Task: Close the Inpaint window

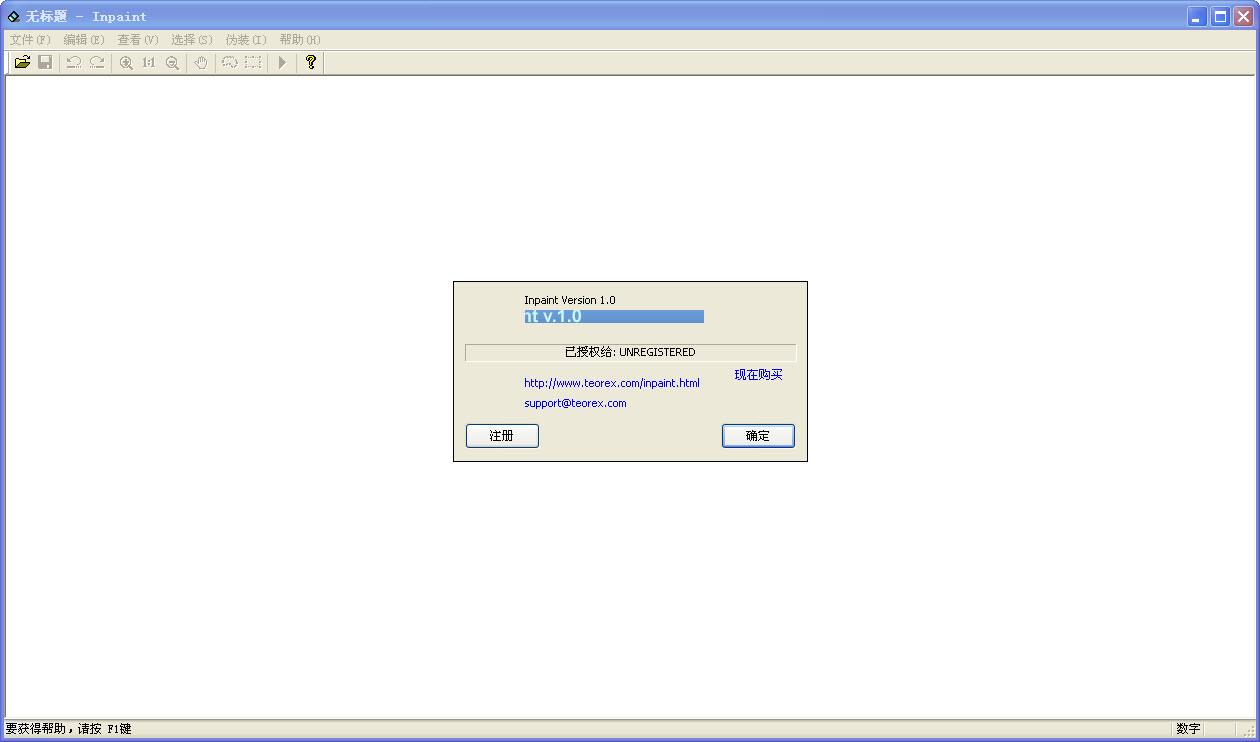Action: pos(1243,16)
